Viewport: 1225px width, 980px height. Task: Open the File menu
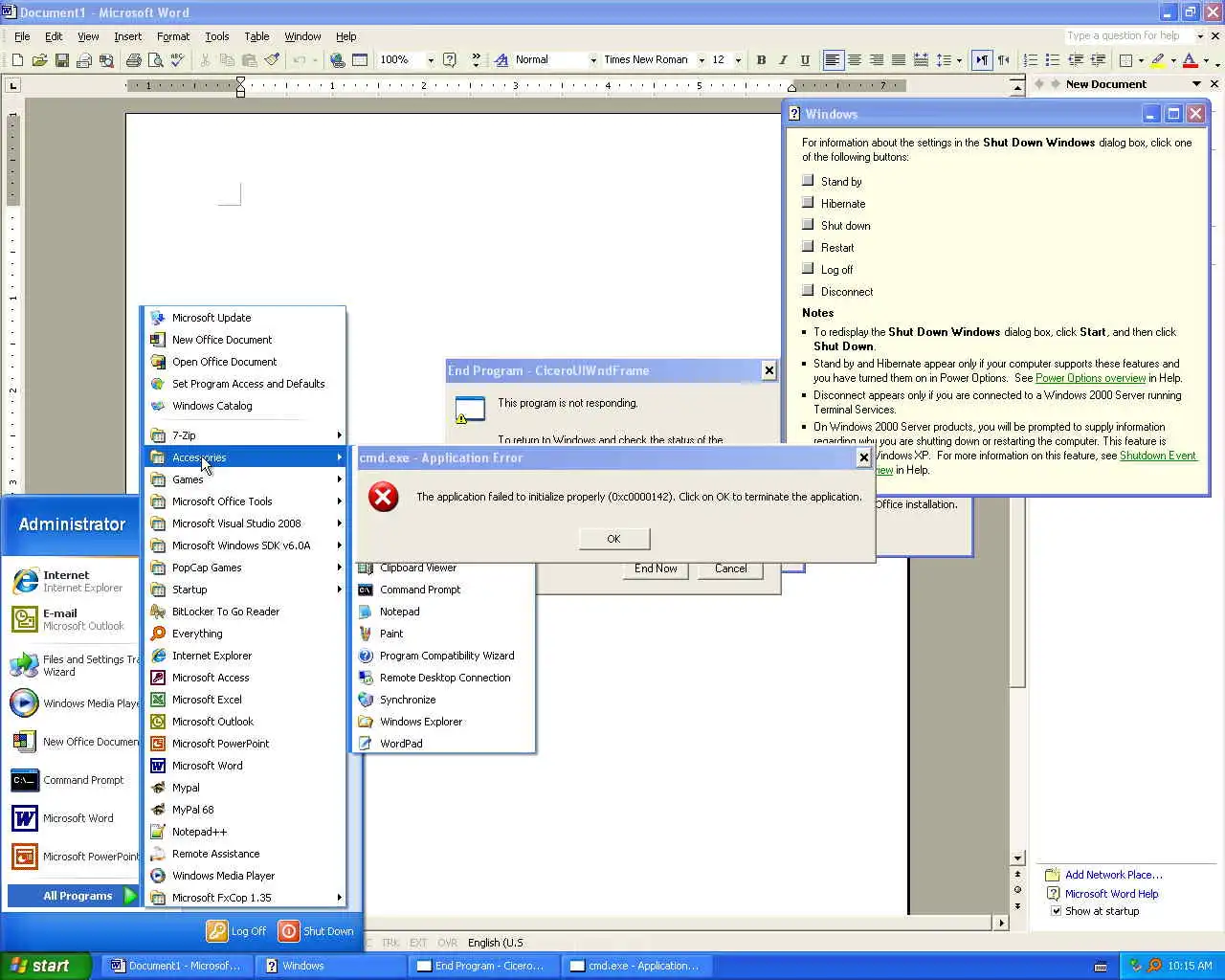[22, 36]
